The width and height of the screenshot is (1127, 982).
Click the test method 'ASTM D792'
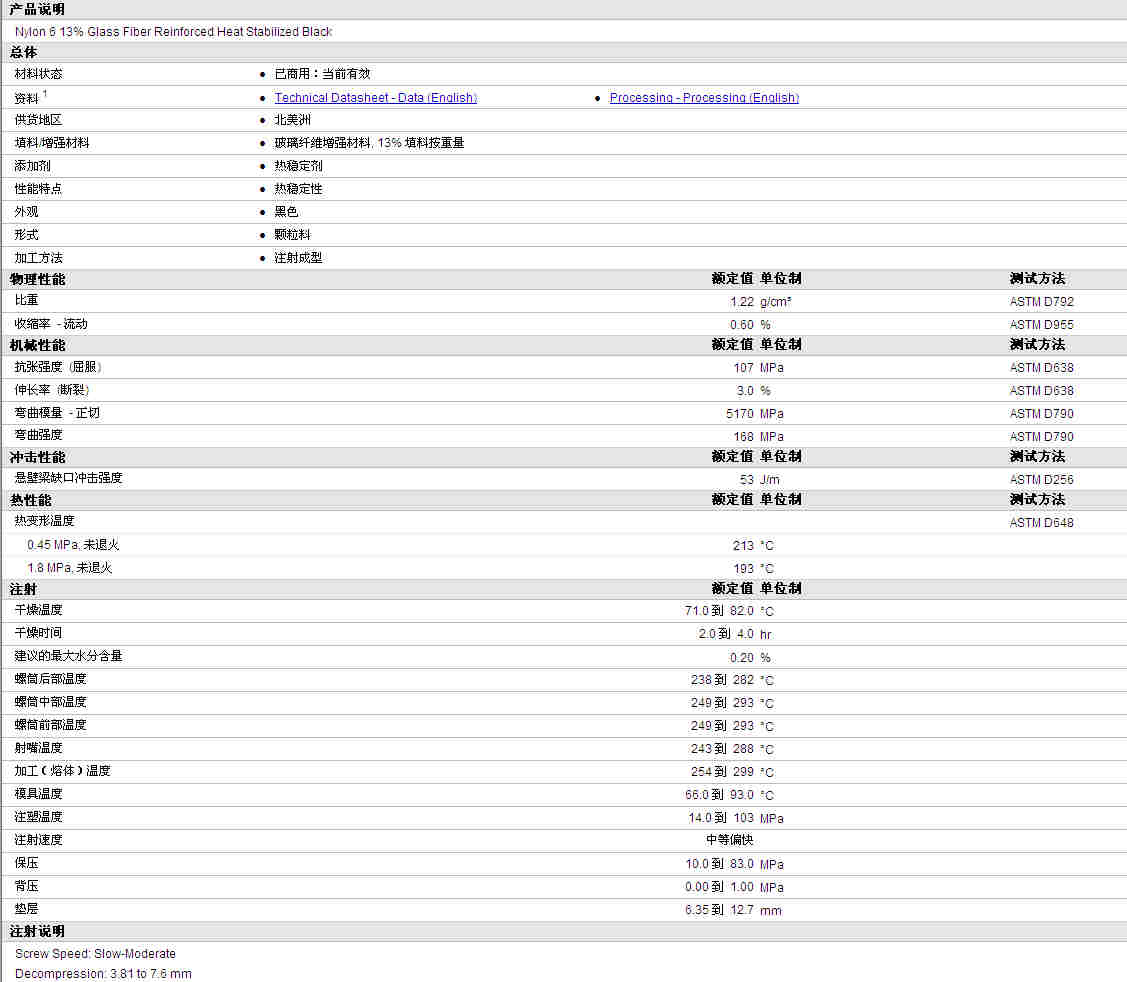[x=1041, y=302]
